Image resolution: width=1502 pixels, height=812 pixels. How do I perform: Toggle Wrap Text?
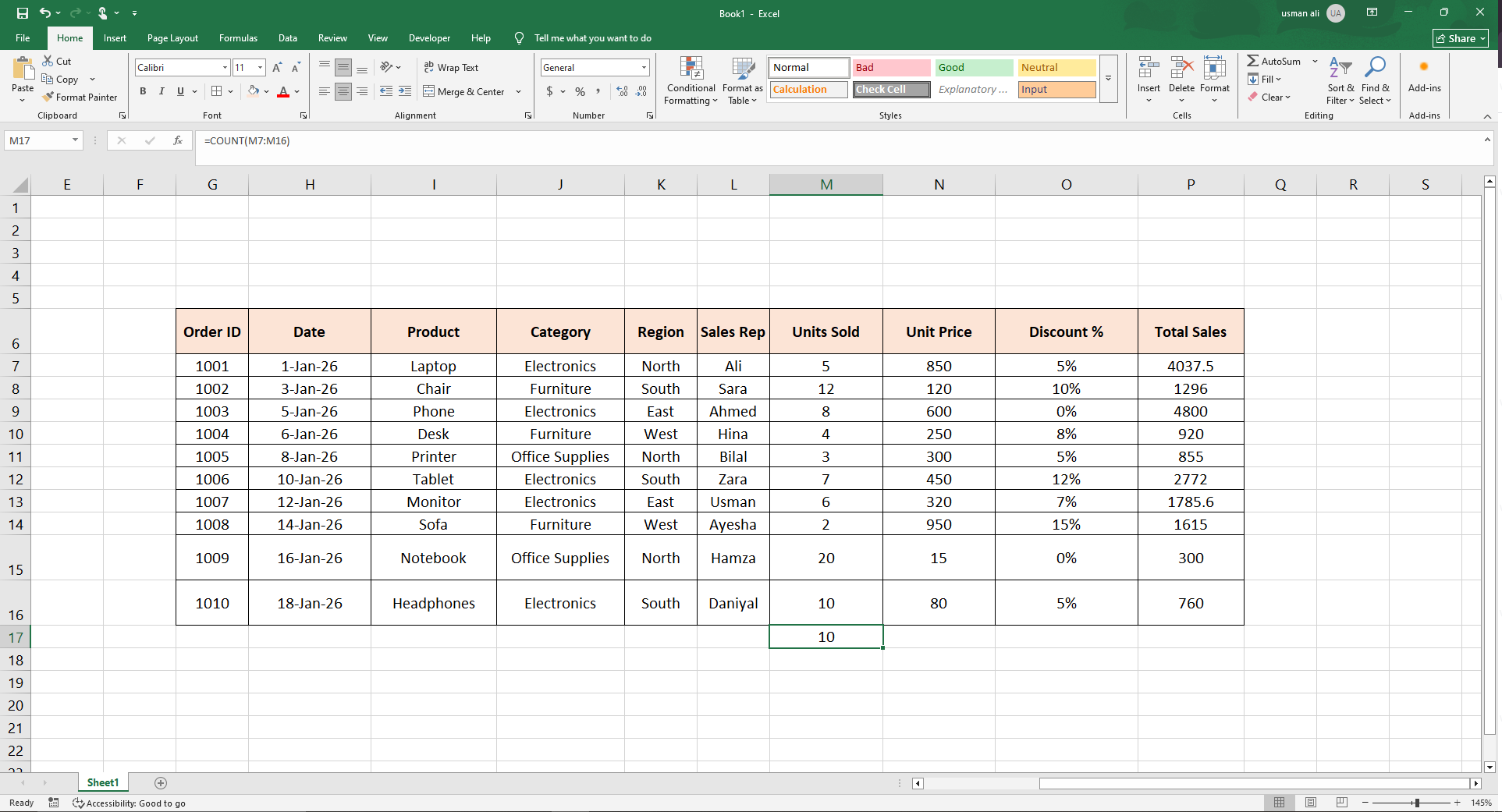click(451, 68)
